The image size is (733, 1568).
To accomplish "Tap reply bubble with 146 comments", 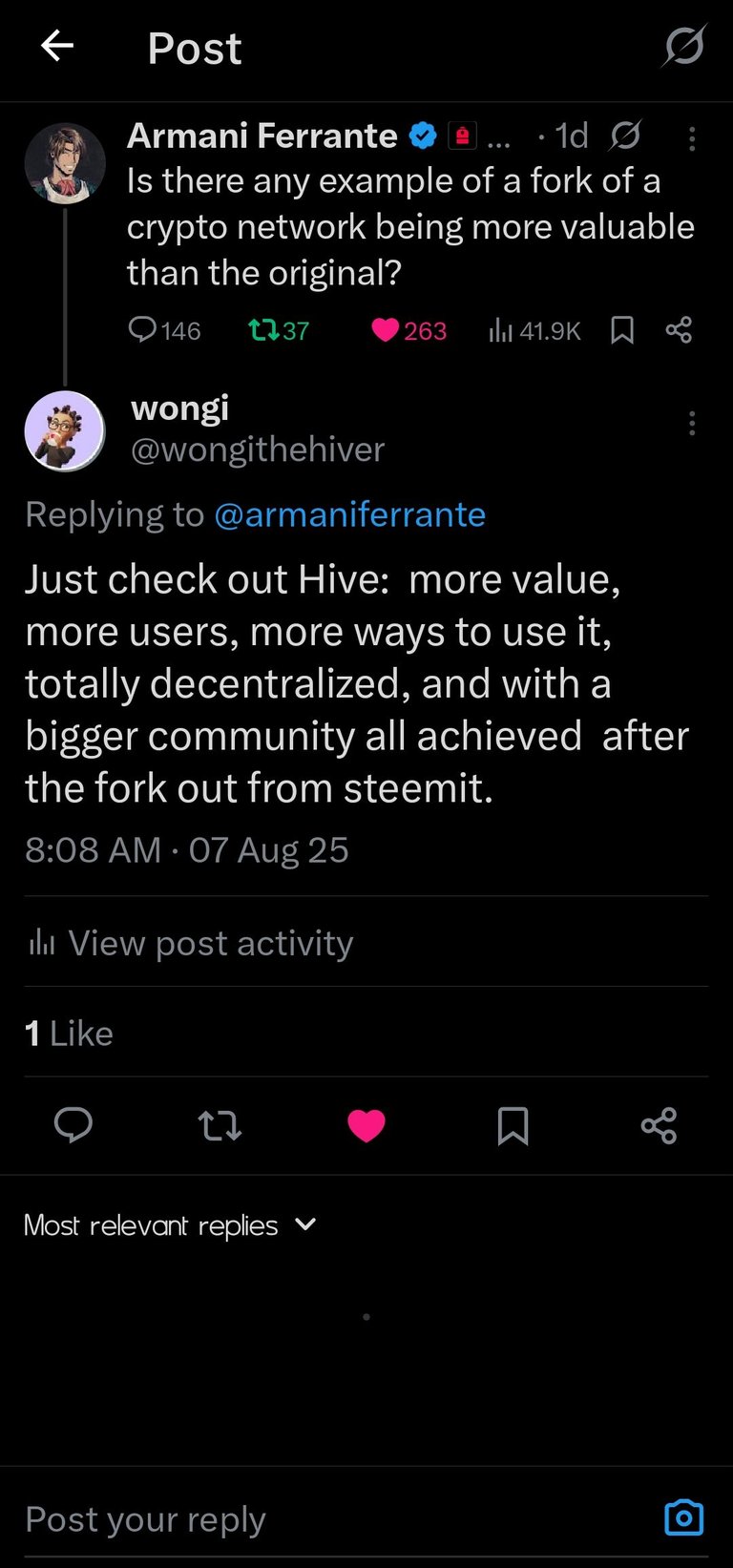I will (164, 330).
